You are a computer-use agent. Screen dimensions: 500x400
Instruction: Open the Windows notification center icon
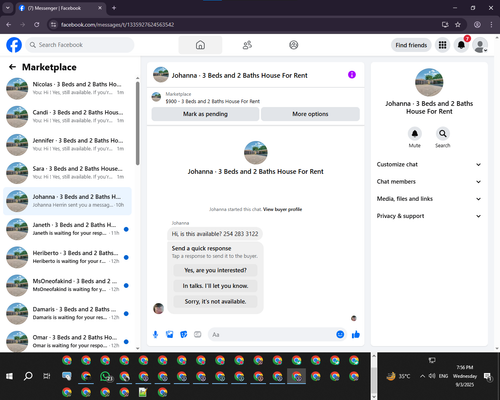(488, 377)
